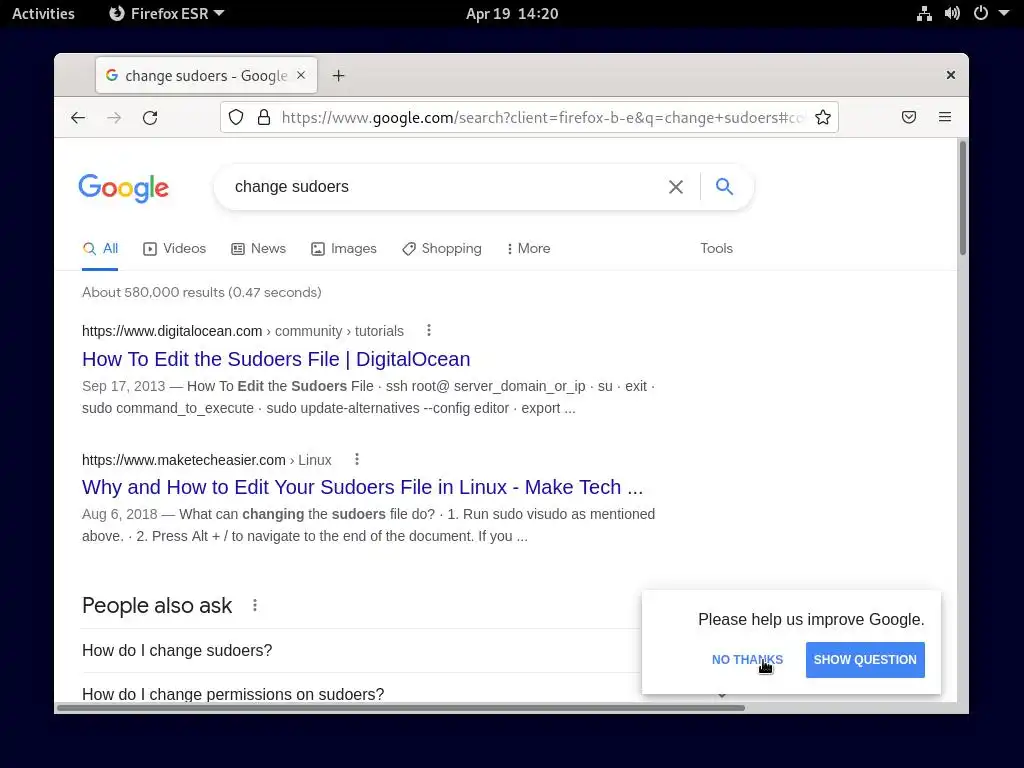Click the horizontal scrollbar at bottom
This screenshot has width=1024, height=768.
point(401,708)
